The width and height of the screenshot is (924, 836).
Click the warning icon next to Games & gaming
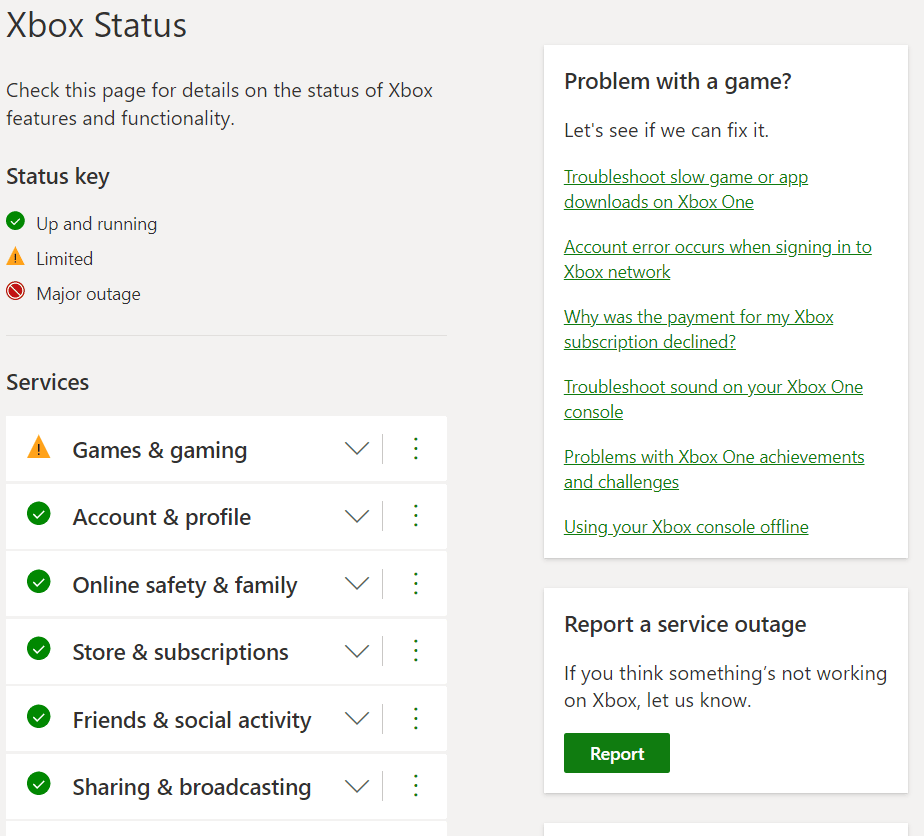click(x=38, y=448)
